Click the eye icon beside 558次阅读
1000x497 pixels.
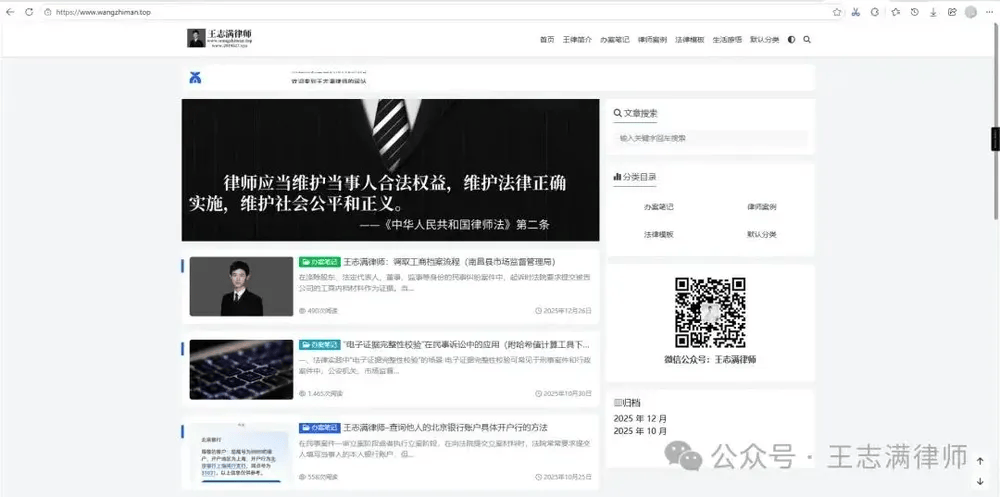302,477
